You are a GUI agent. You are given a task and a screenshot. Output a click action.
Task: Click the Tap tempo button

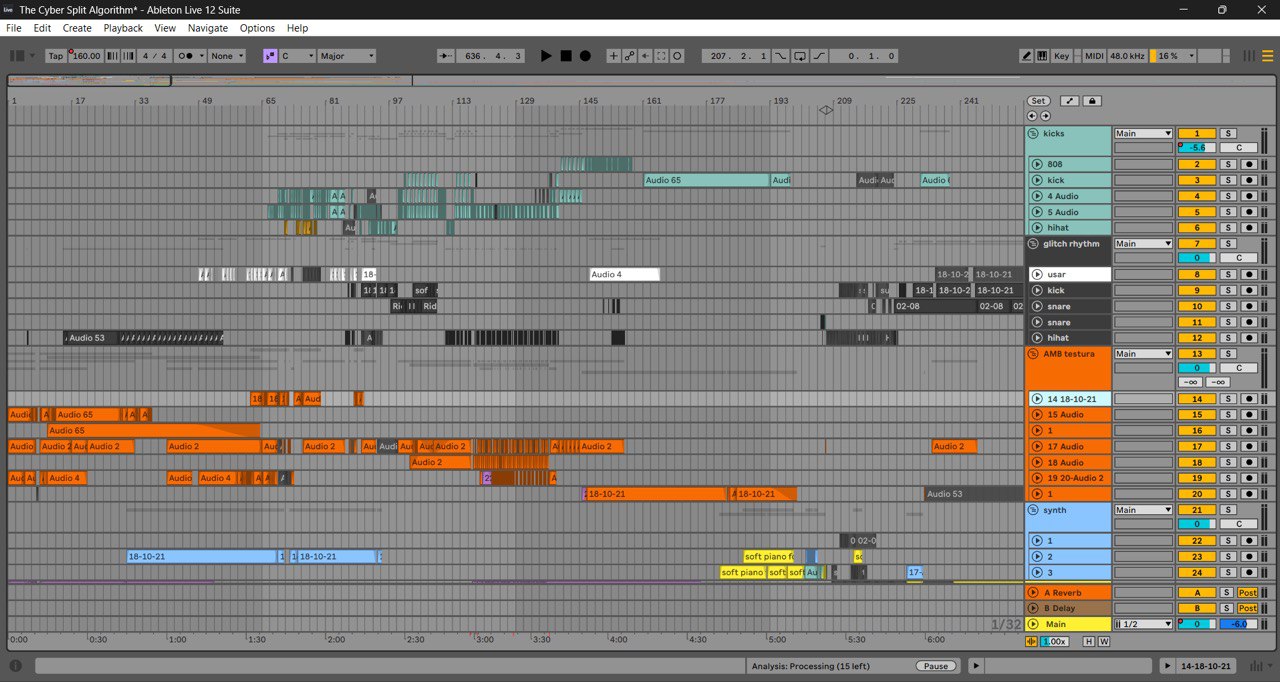tap(56, 56)
